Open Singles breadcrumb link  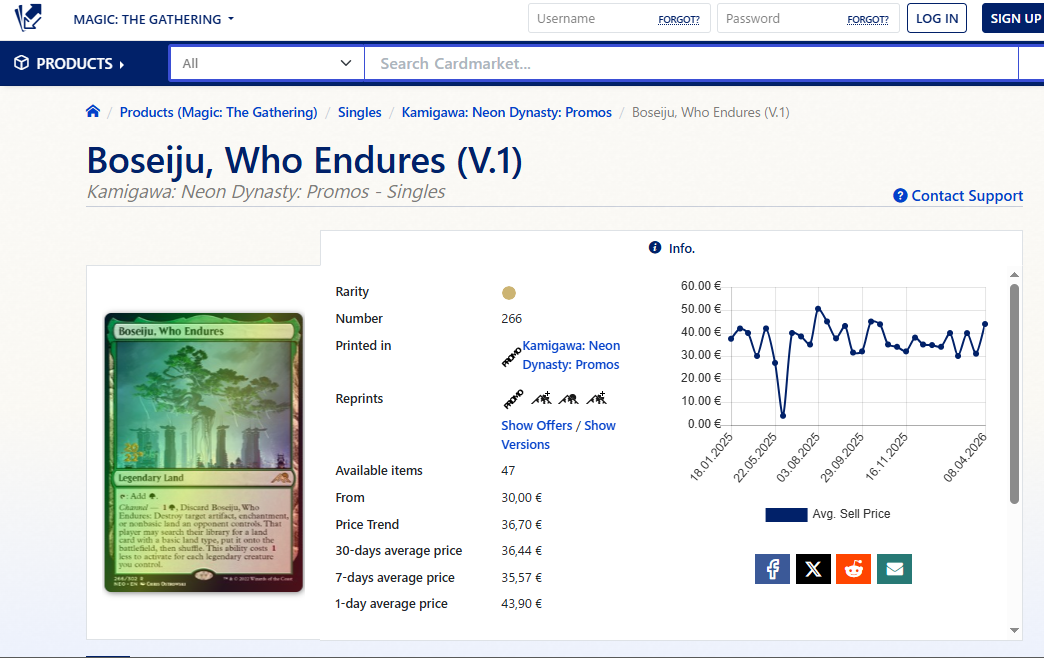[360, 112]
